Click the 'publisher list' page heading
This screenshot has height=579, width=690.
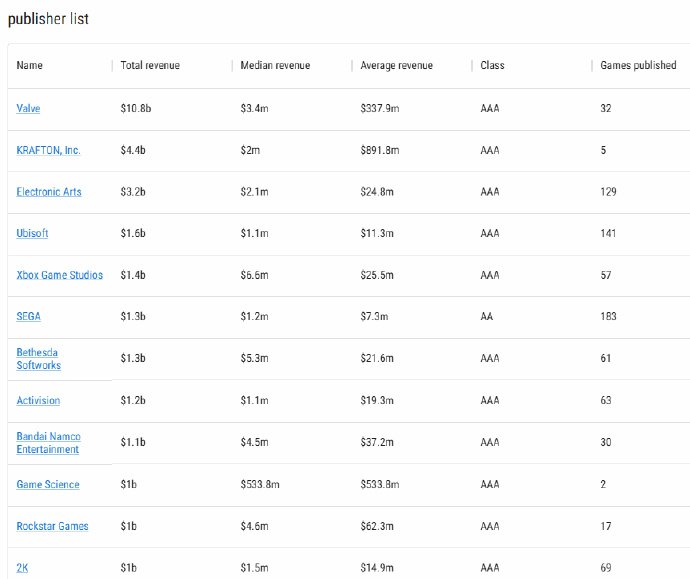click(x=48, y=19)
